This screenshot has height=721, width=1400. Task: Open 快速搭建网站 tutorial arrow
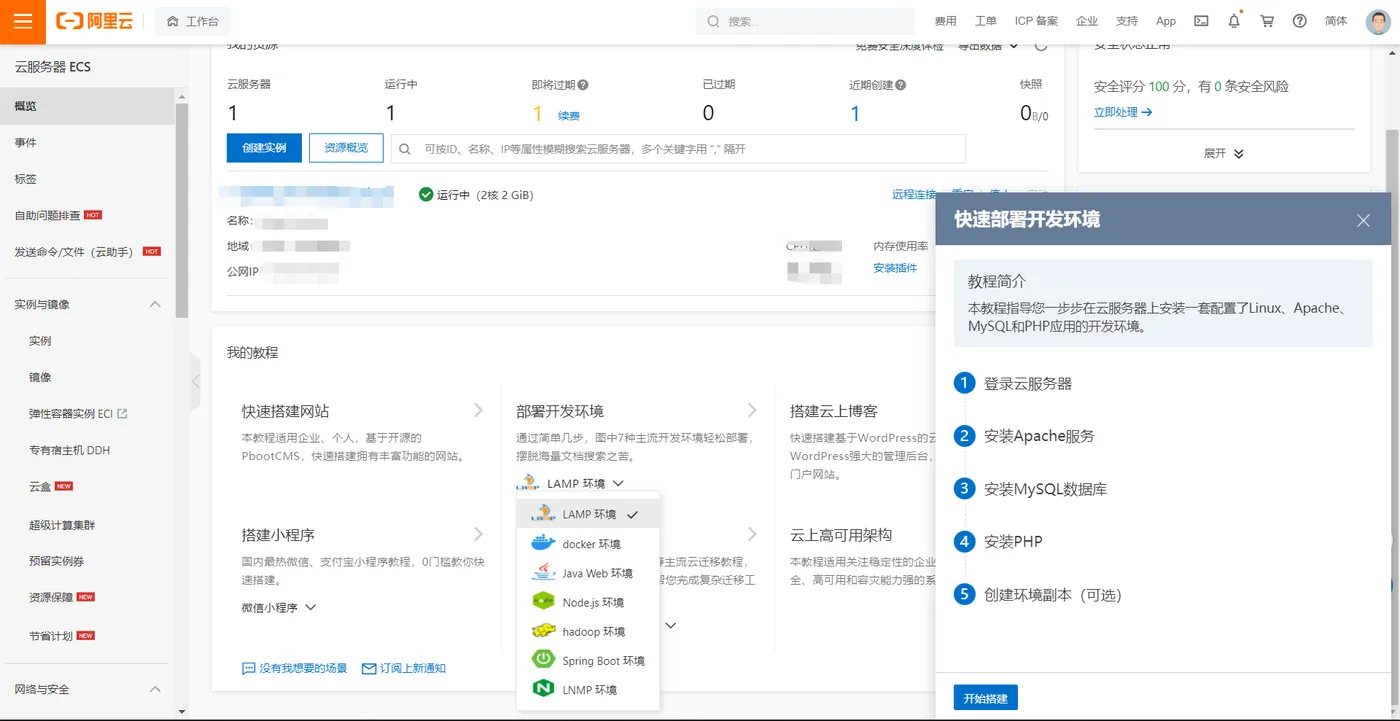[x=478, y=410]
